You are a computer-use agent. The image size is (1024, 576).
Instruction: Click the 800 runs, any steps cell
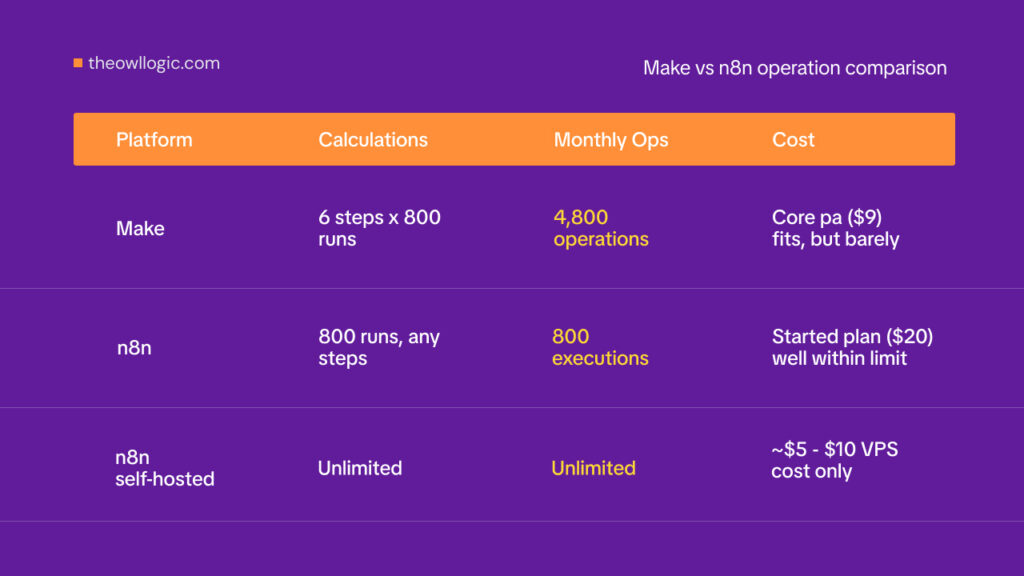pos(379,347)
